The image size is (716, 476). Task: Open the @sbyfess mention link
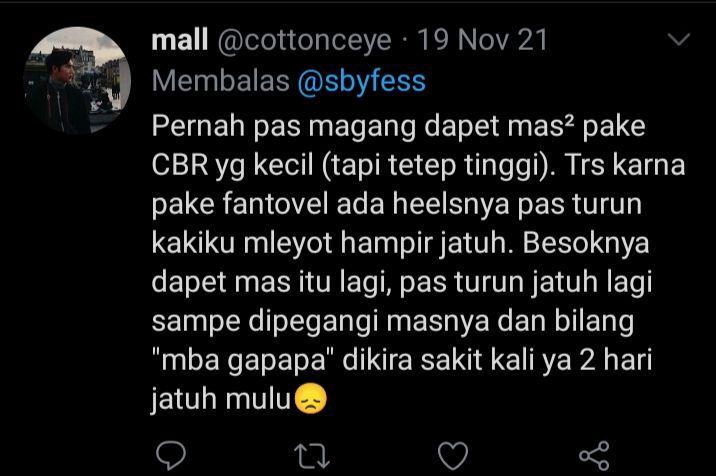pyautogui.click(x=362, y=81)
